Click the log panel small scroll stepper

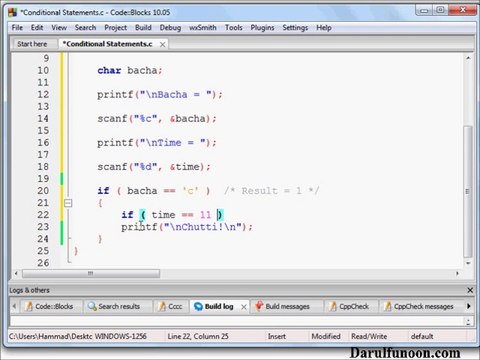pos(468,322)
